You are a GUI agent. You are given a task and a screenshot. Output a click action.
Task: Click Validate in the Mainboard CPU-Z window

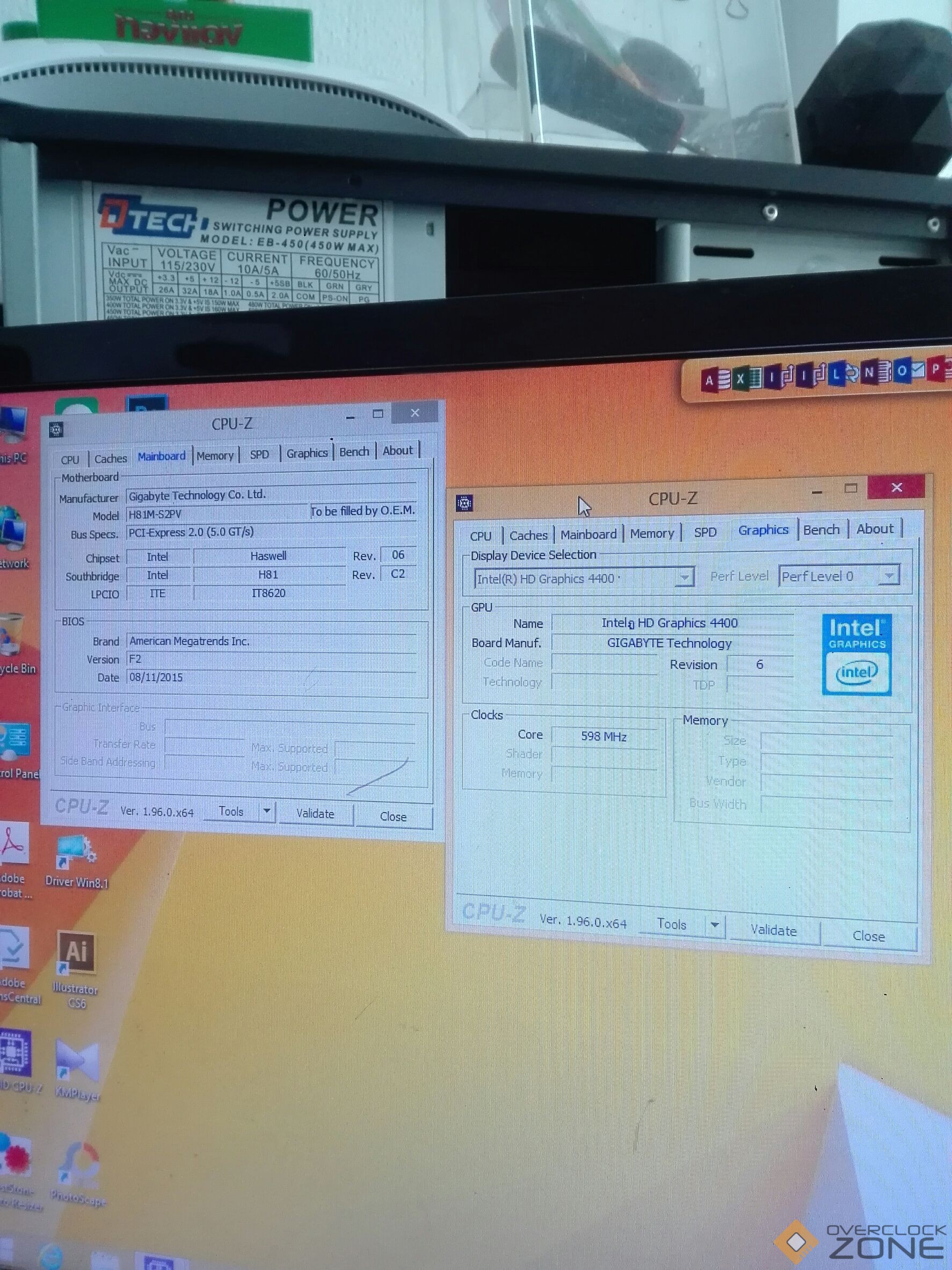pos(315,813)
